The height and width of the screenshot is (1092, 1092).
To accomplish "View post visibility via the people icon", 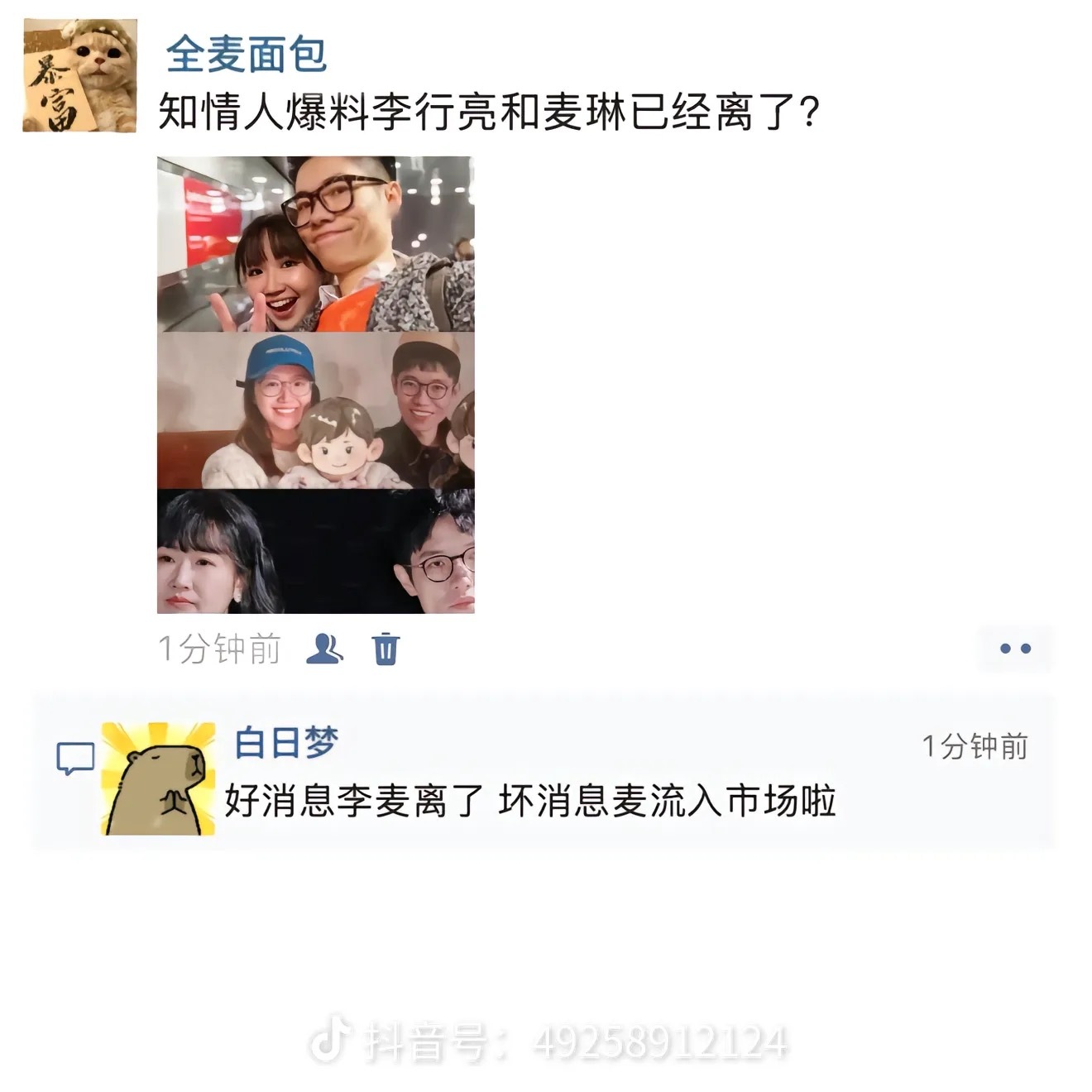I will [324, 649].
